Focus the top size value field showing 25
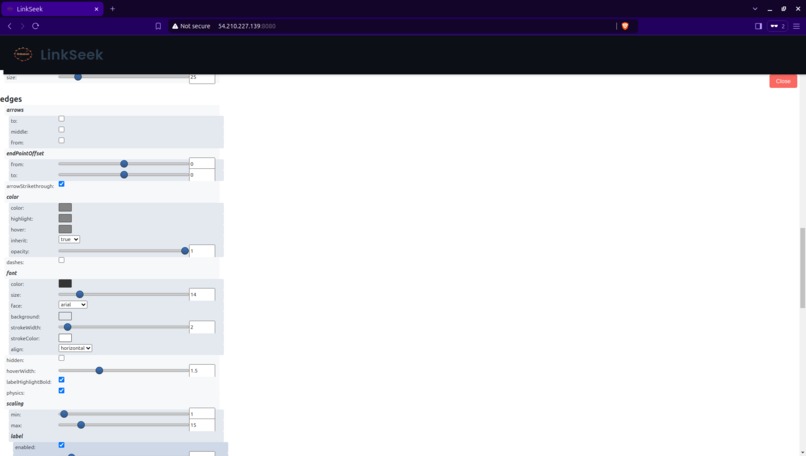This screenshot has height=456, width=806. (x=202, y=78)
